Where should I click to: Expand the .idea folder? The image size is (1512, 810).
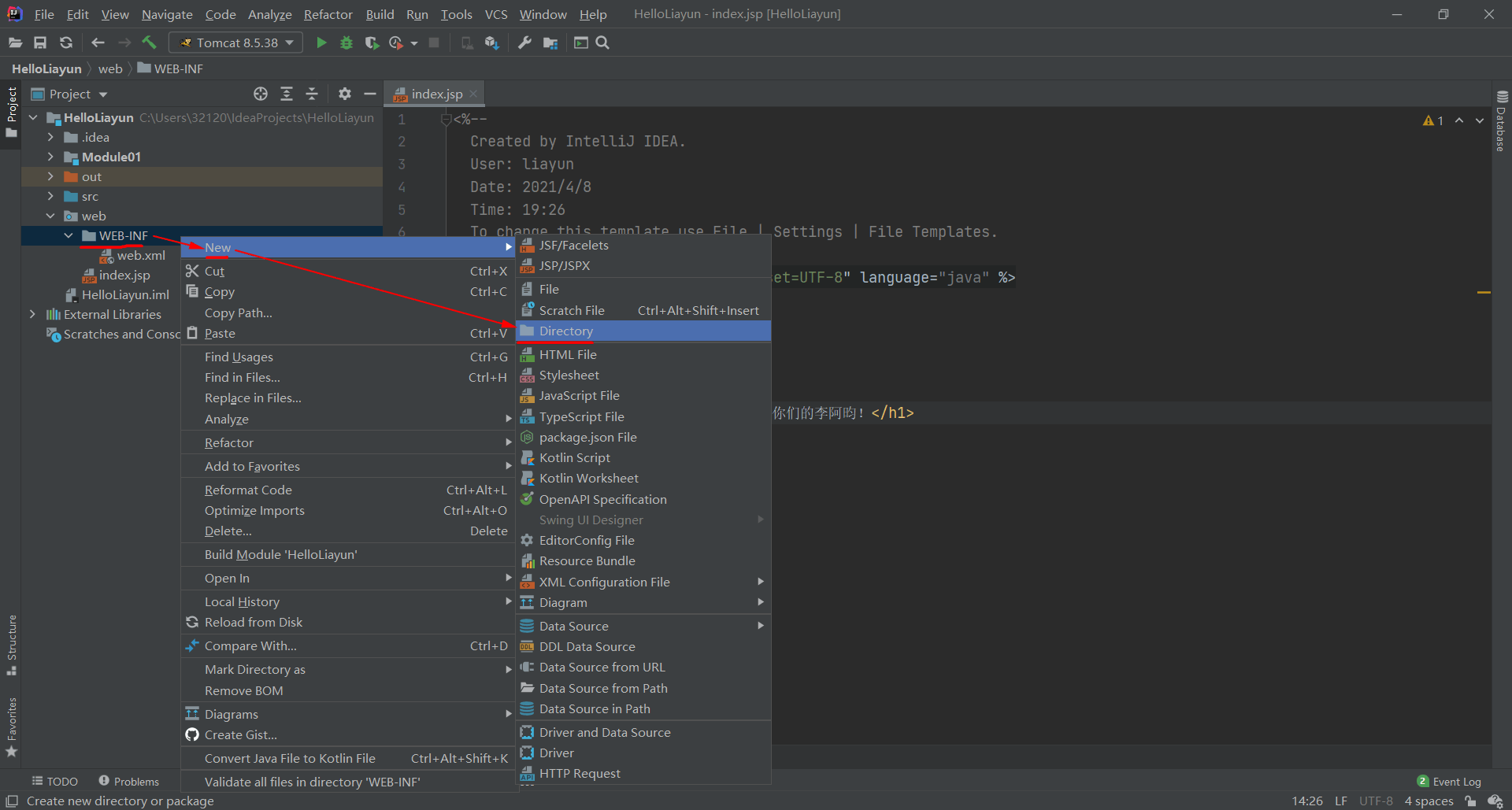tap(50, 137)
